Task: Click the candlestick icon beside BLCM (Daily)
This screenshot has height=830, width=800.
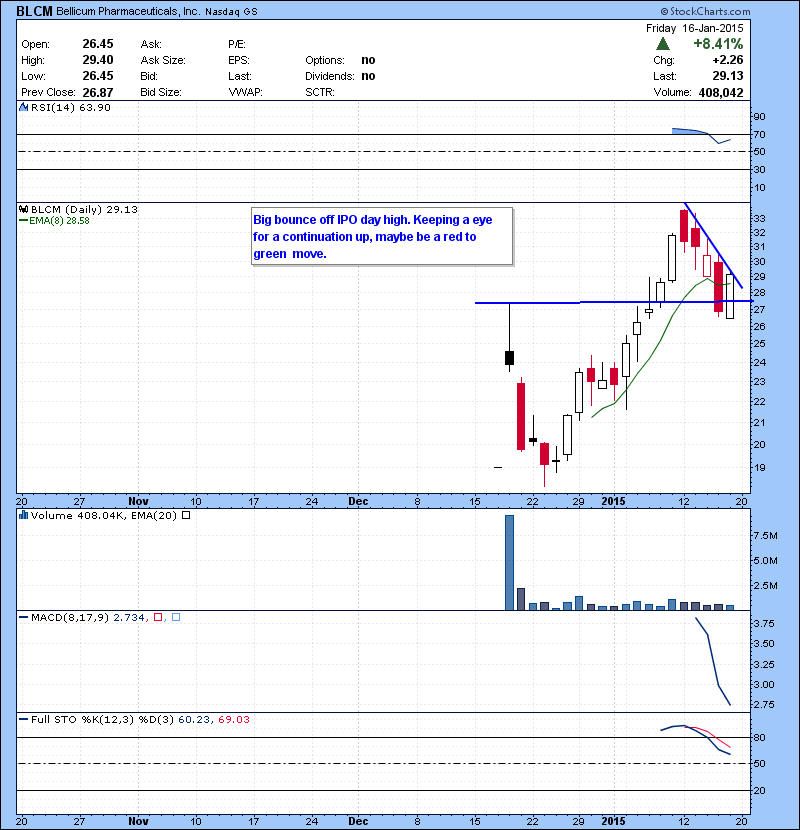Action: tap(24, 209)
